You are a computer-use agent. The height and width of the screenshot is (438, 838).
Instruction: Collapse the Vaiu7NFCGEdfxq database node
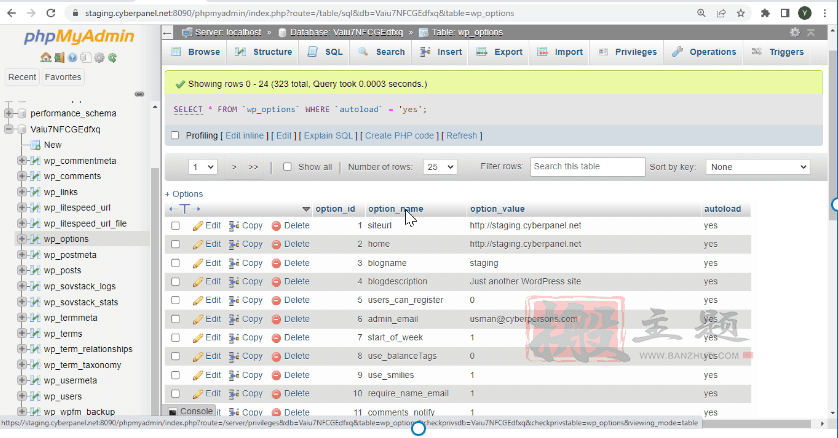(9, 129)
